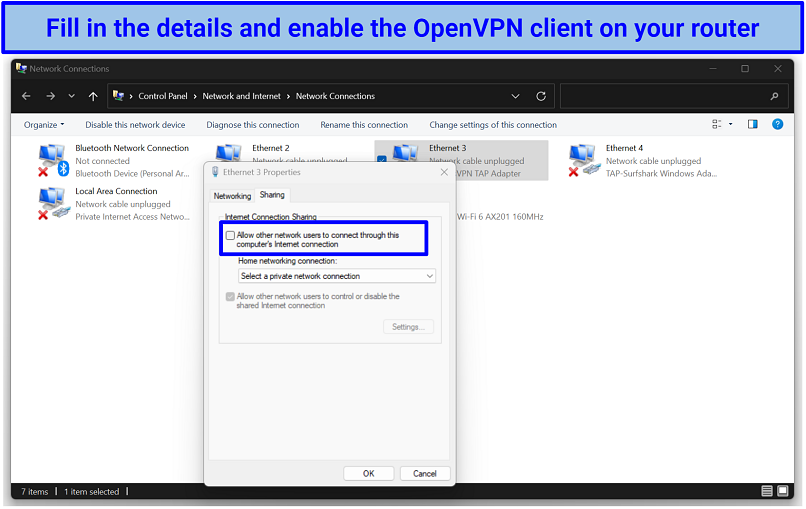Click the Network Connections title bar icon
Image resolution: width=806 pixels, height=509 pixels.
click(x=21, y=68)
